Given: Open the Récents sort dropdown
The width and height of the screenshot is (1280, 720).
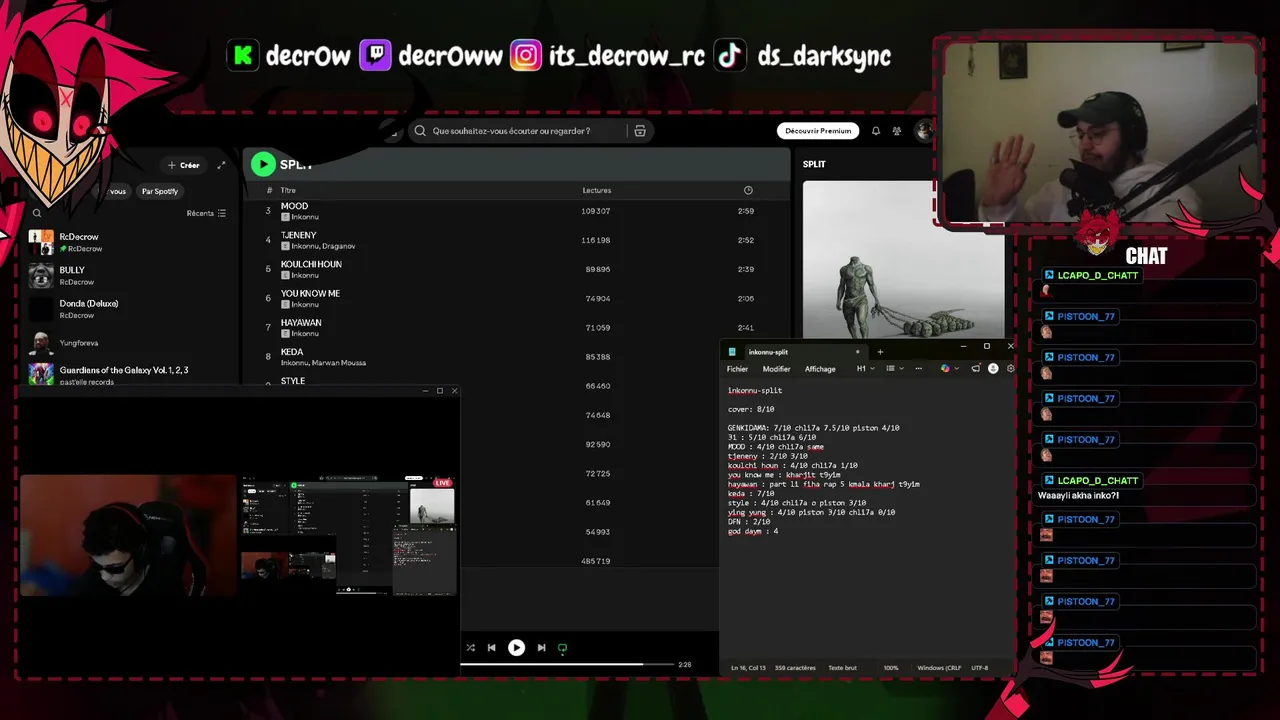Looking at the screenshot, I should (x=206, y=213).
